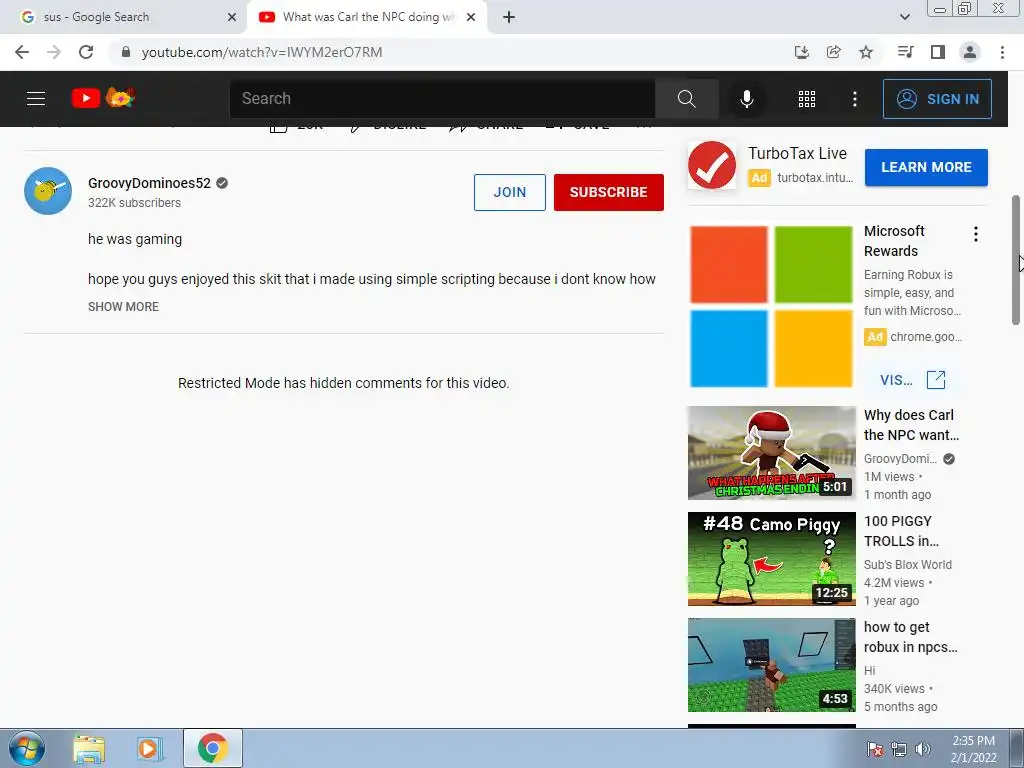The image size is (1024, 768).
Task: Close the YouTube video tab
Action: click(471, 18)
